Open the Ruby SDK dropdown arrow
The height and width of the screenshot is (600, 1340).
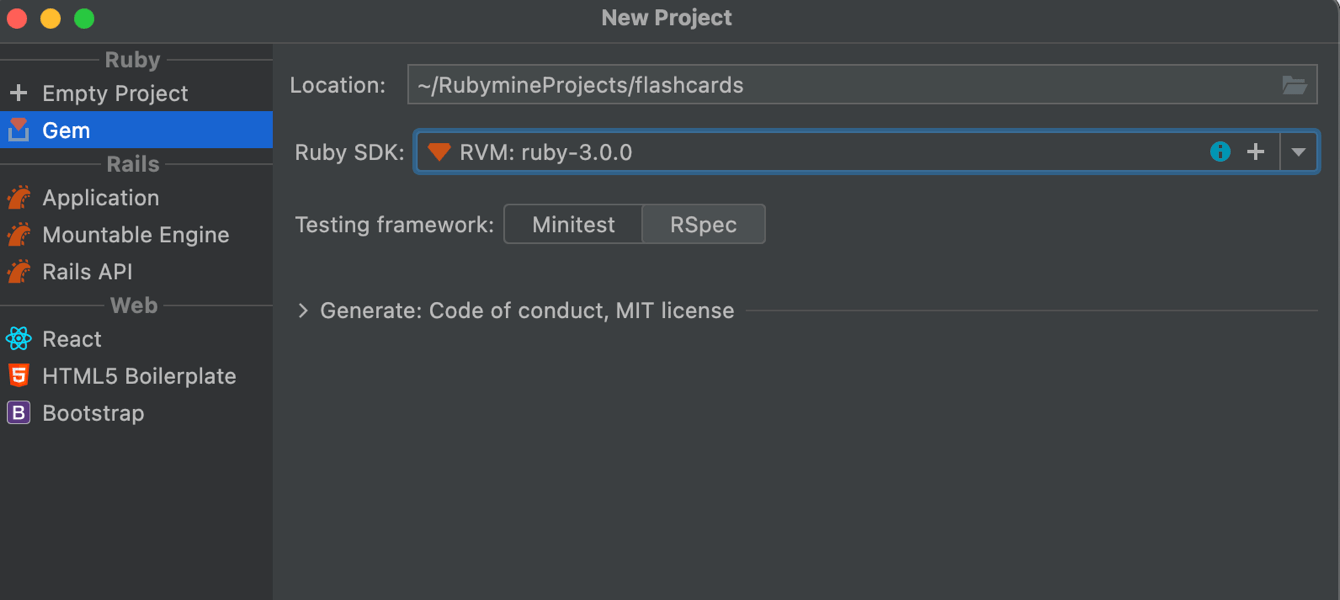coord(1298,152)
